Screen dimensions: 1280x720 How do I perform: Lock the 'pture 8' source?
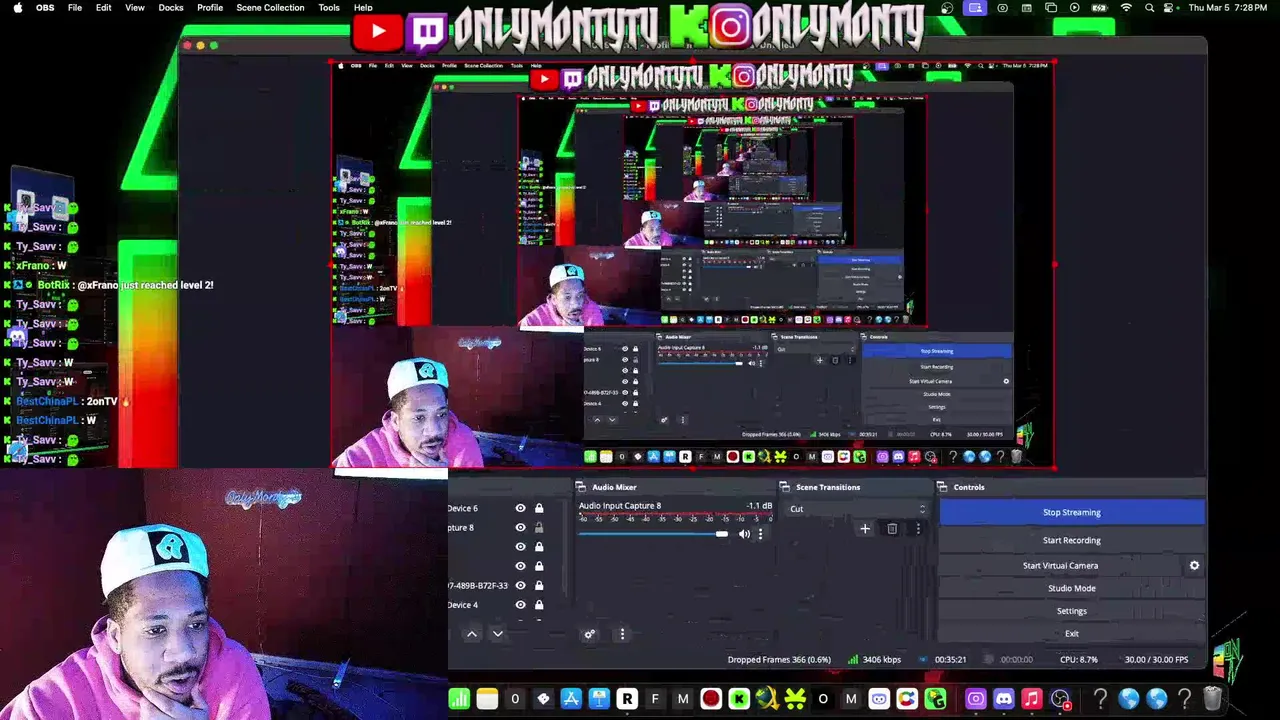[x=539, y=527]
